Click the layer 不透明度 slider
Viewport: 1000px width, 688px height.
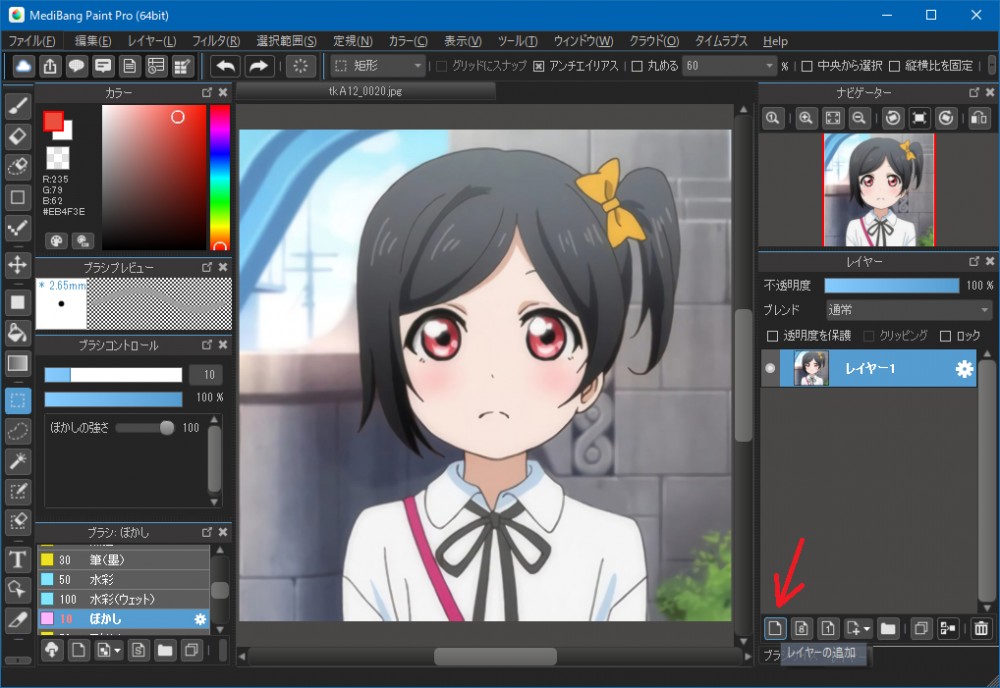click(x=892, y=285)
